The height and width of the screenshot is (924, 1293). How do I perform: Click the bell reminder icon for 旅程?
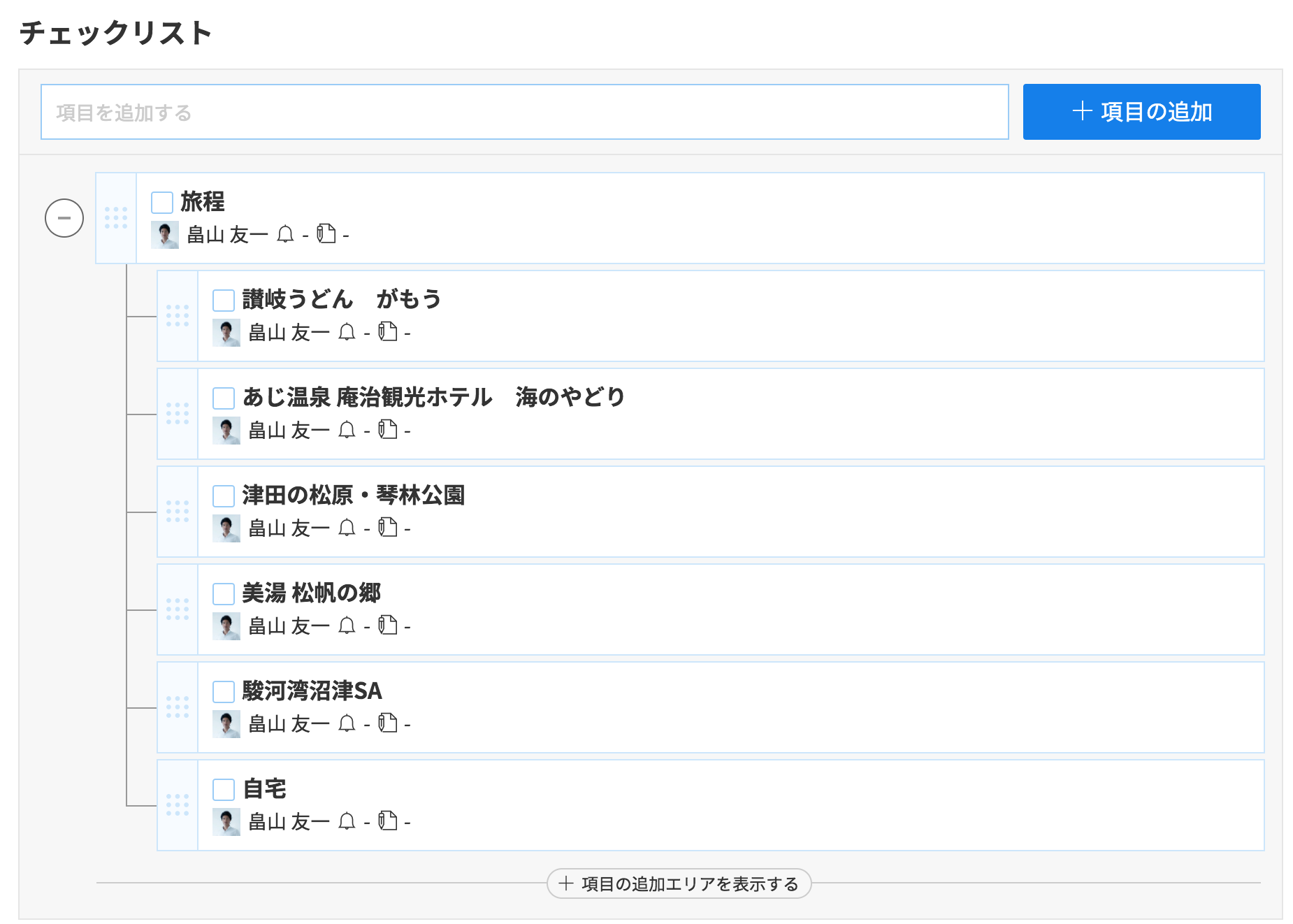(x=285, y=234)
